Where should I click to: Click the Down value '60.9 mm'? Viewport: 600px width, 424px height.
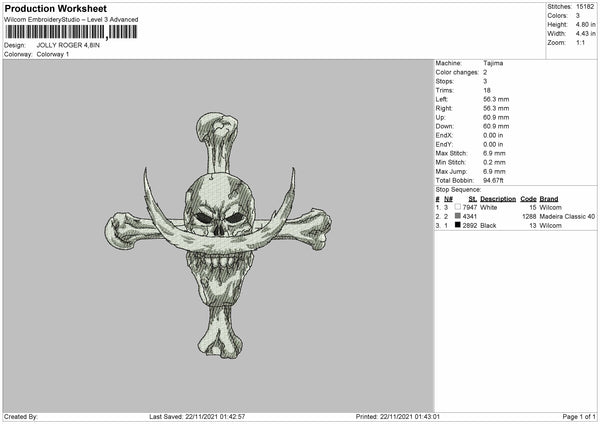click(x=496, y=126)
